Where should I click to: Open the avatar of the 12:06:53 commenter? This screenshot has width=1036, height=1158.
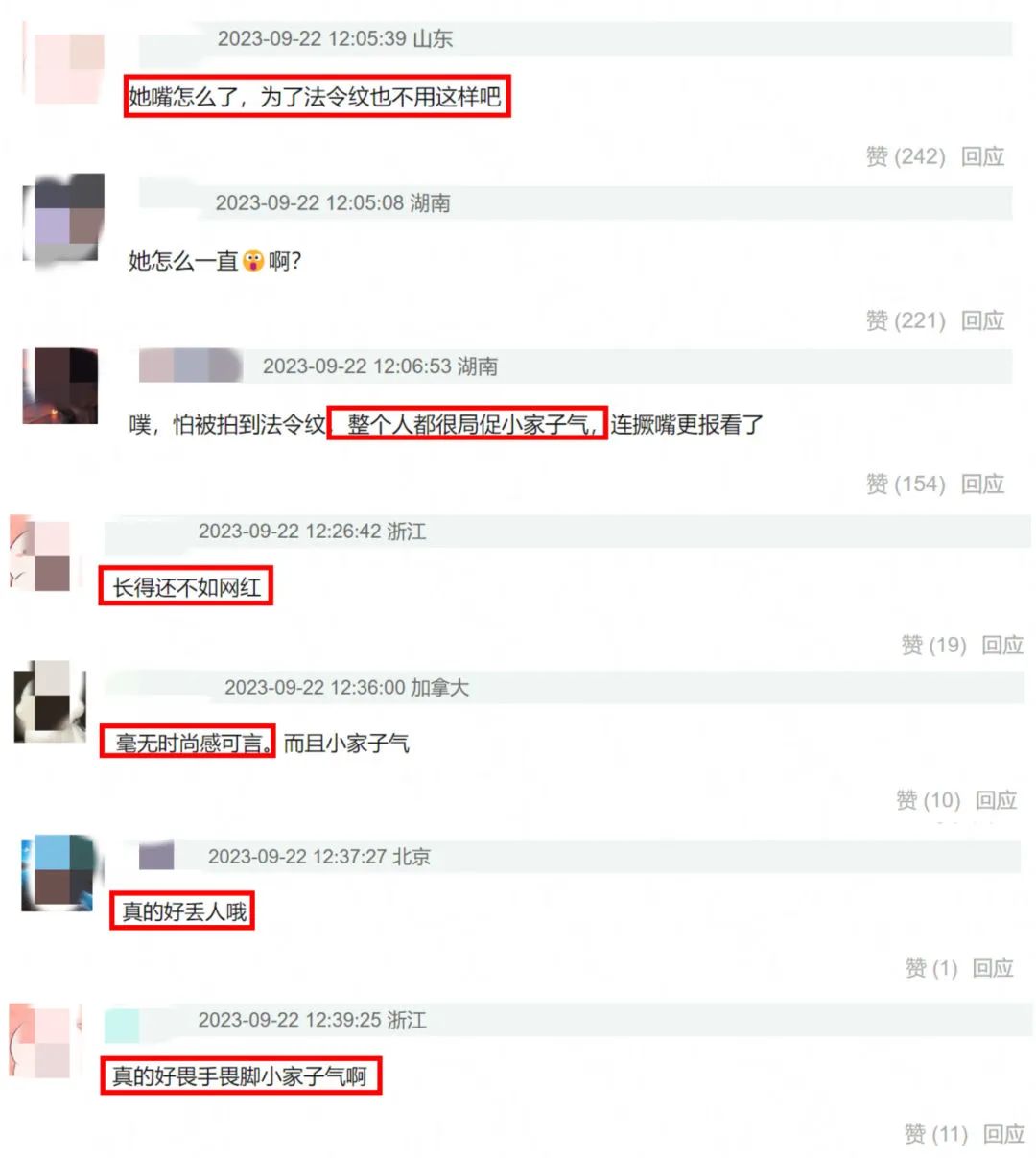point(60,386)
